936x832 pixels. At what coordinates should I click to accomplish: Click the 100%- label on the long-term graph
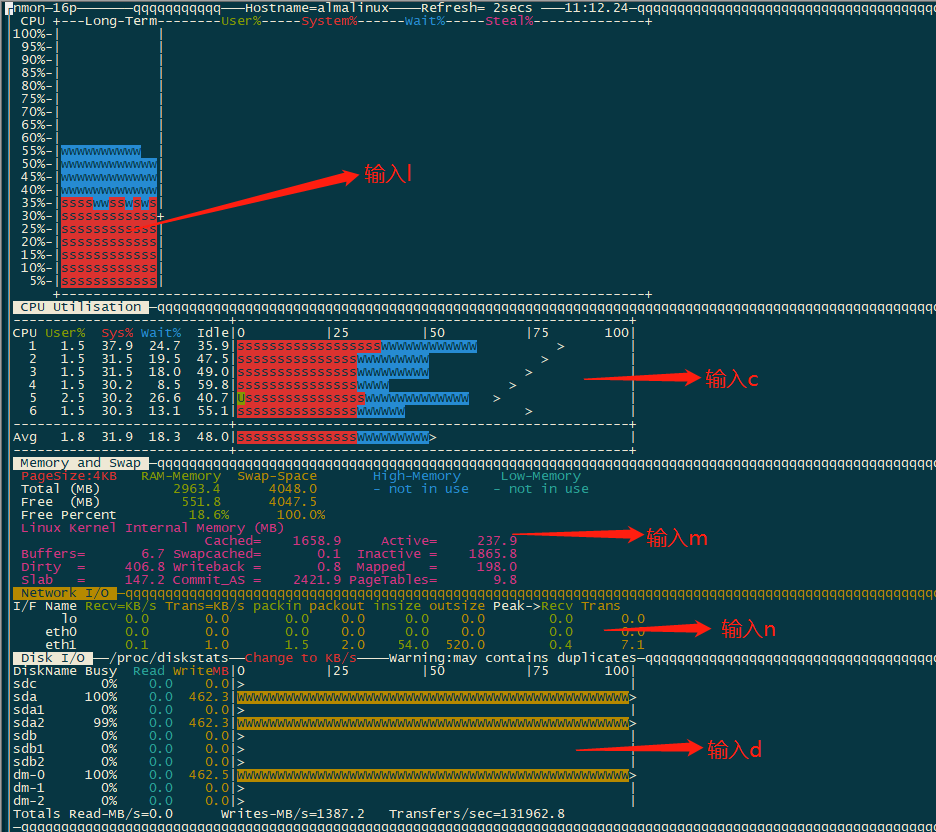(x=33, y=34)
